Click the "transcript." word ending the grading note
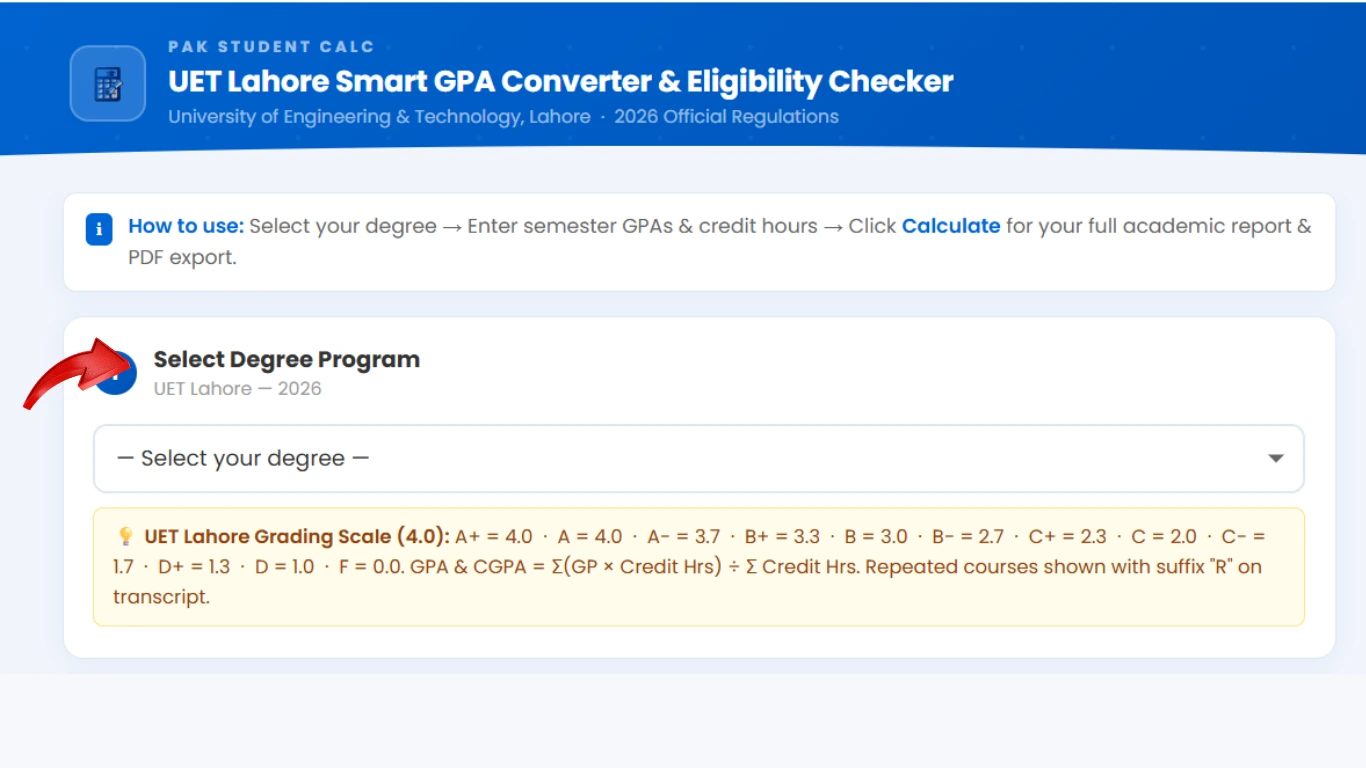This screenshot has width=1366, height=768. pyautogui.click(x=161, y=597)
